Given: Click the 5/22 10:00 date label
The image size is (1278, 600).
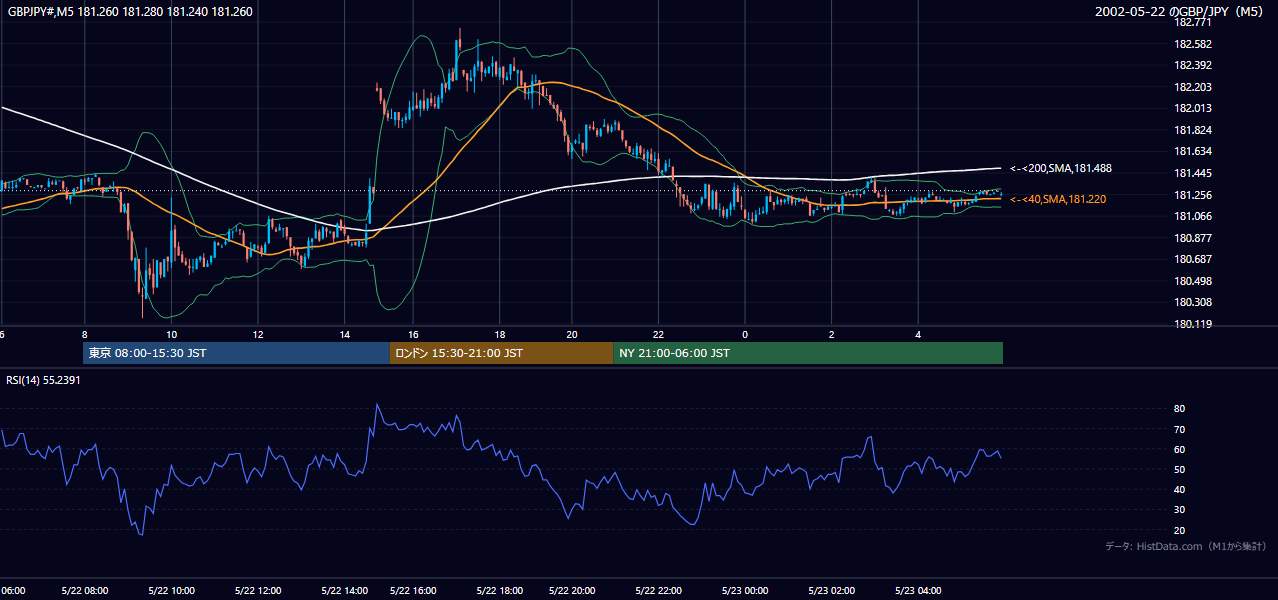Looking at the screenshot, I should 171,591.
